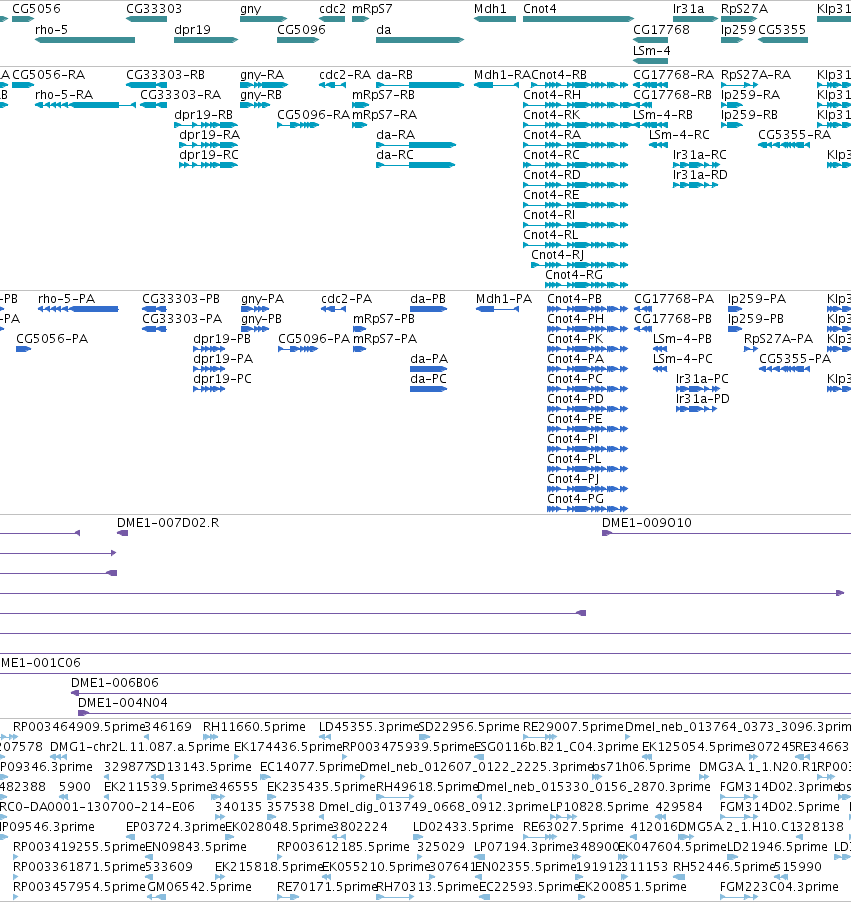Select transcript Cnot4-RH
Viewport: 851px width, 902px height.
pyautogui.click(x=552, y=94)
